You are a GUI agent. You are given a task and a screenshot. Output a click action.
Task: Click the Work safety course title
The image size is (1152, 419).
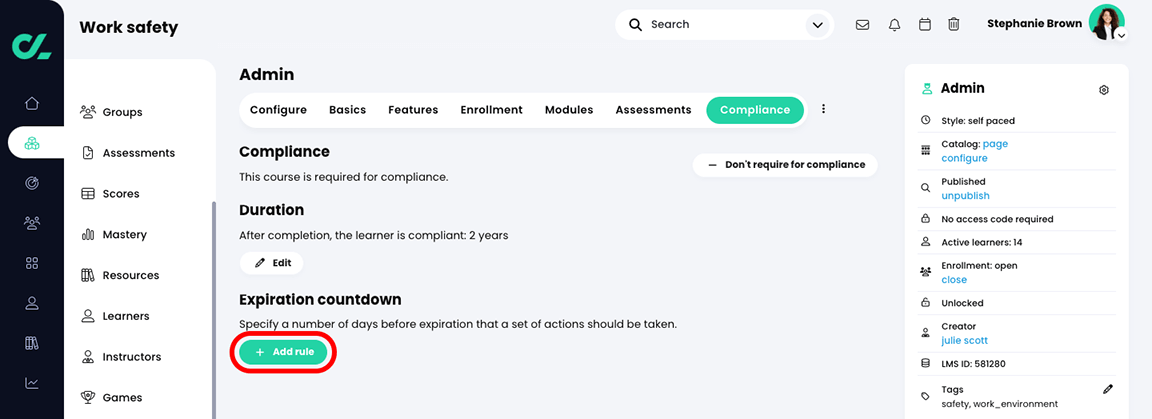click(129, 28)
